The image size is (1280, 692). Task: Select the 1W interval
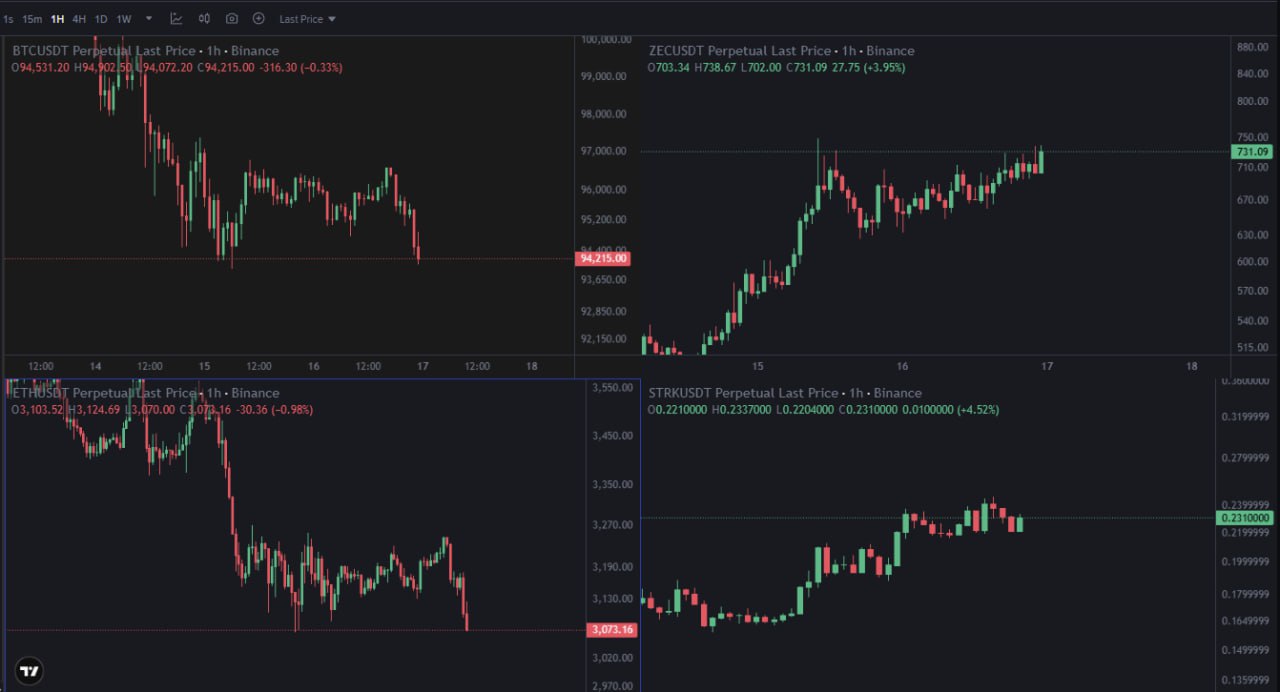124,19
